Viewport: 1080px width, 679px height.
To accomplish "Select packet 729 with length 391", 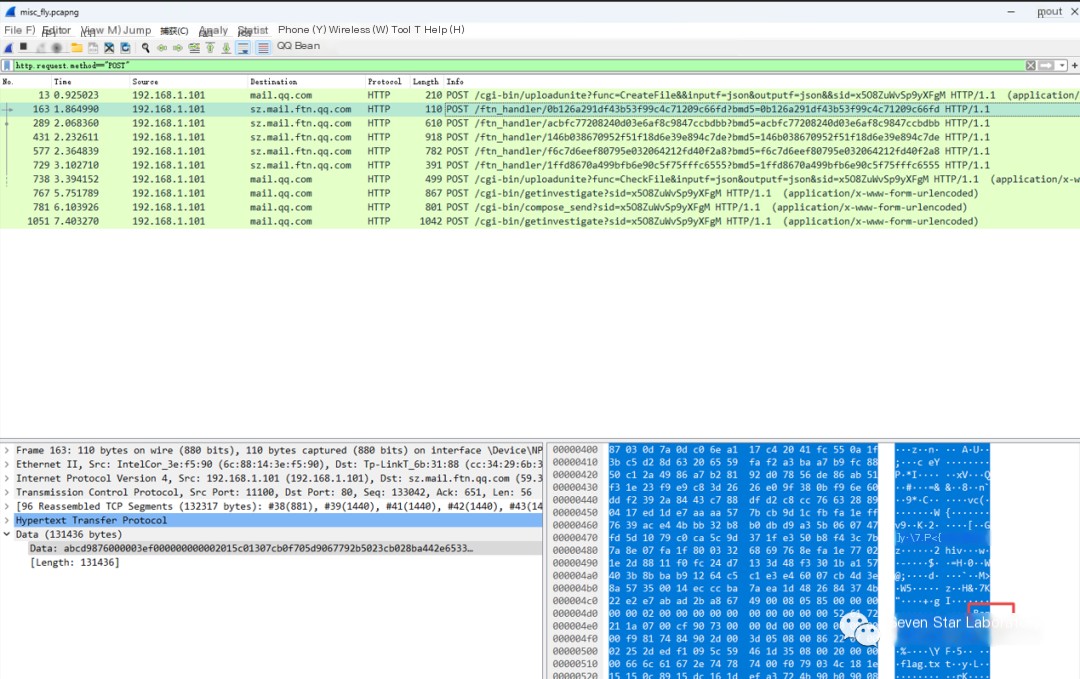I will (540, 165).
